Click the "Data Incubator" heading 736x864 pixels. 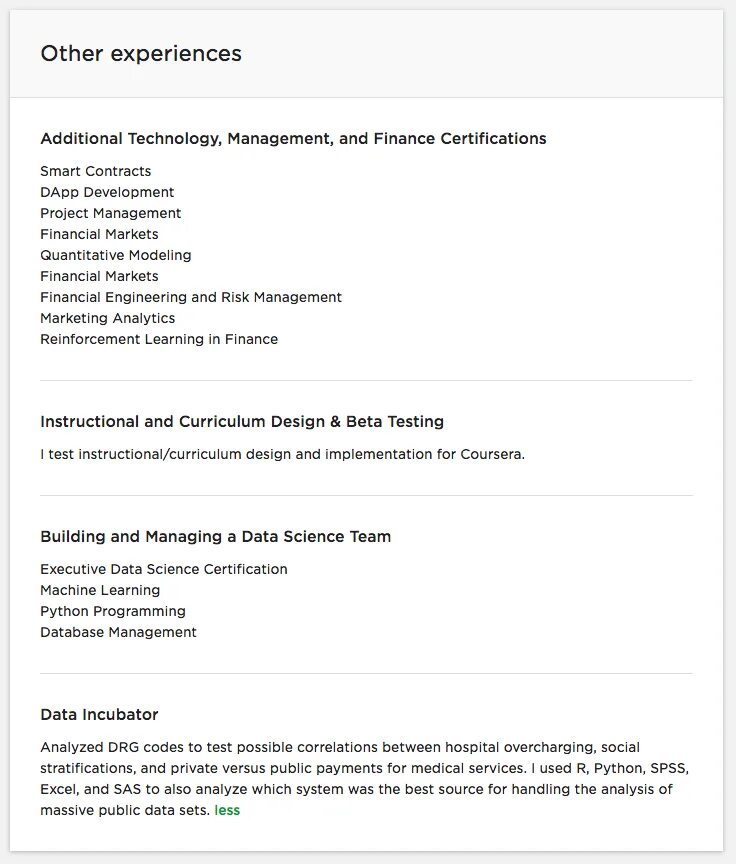tap(99, 715)
